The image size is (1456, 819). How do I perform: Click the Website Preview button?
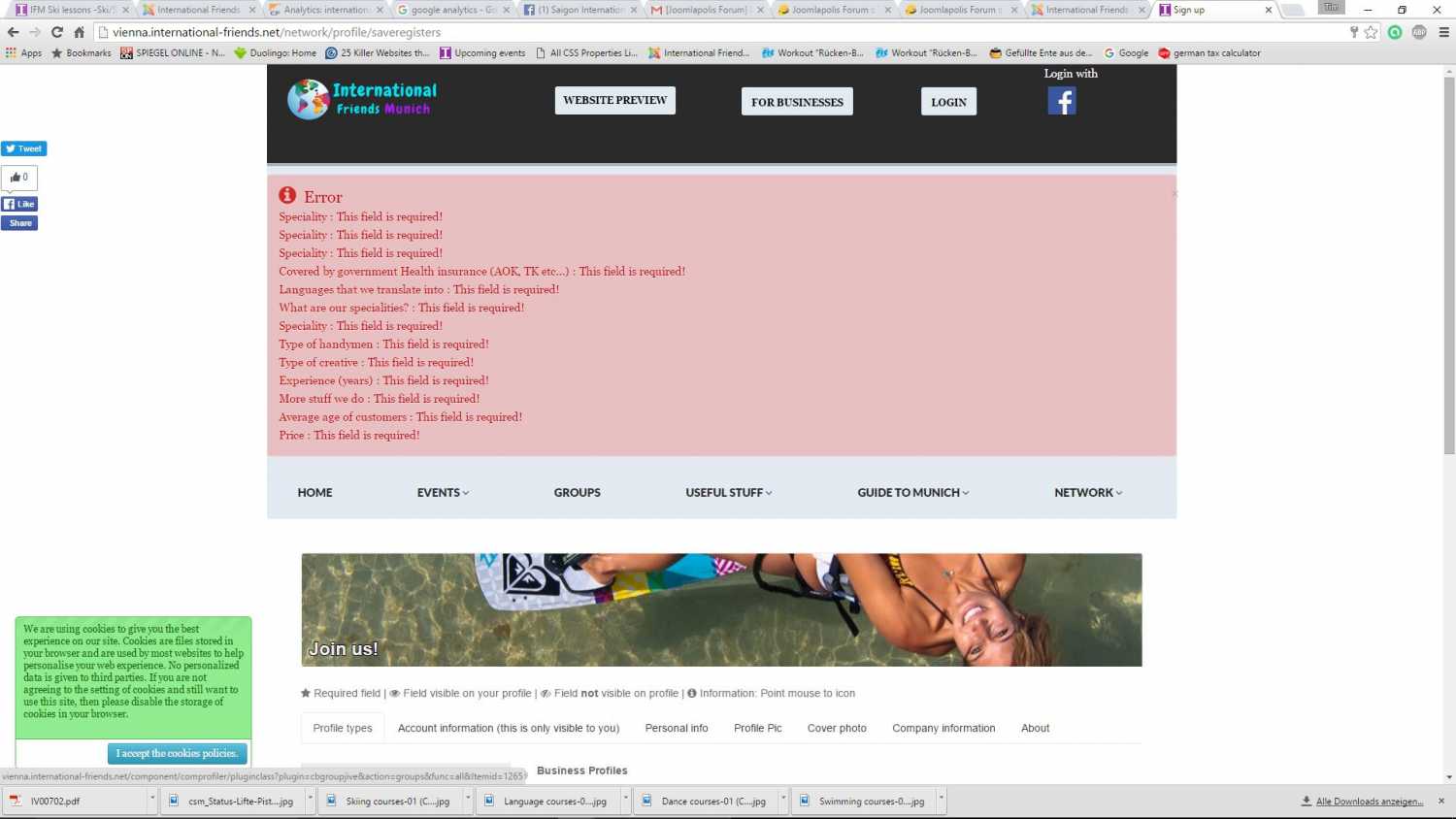coord(614,101)
